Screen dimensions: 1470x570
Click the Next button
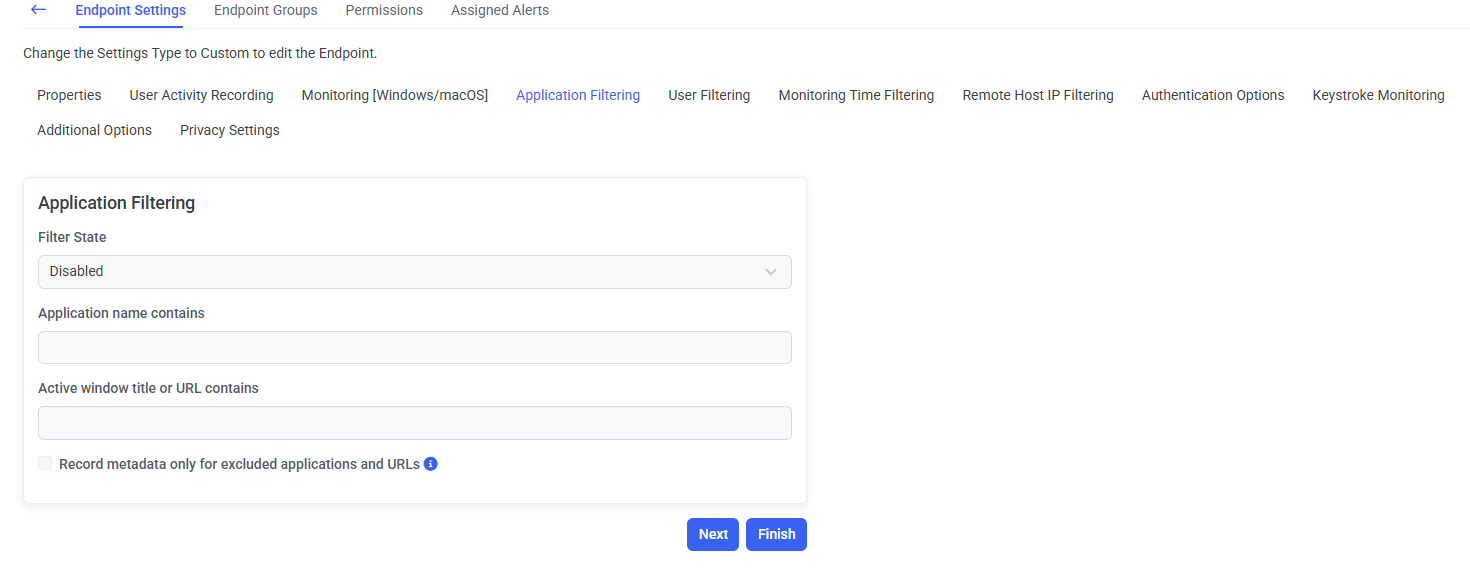click(713, 534)
